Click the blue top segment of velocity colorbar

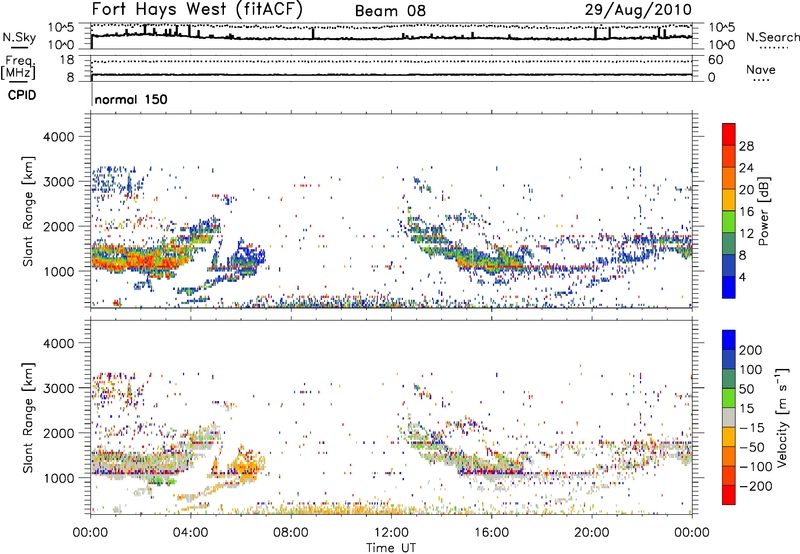(729, 340)
